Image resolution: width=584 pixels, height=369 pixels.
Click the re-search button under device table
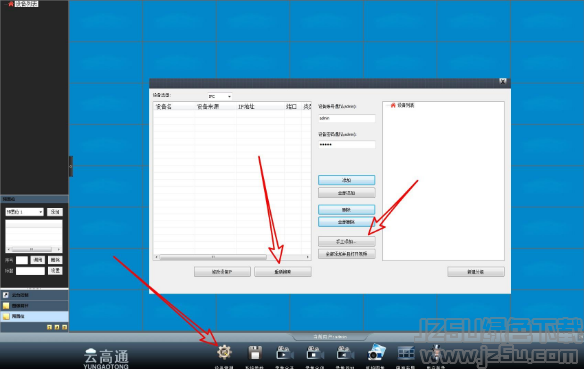tap(283, 272)
